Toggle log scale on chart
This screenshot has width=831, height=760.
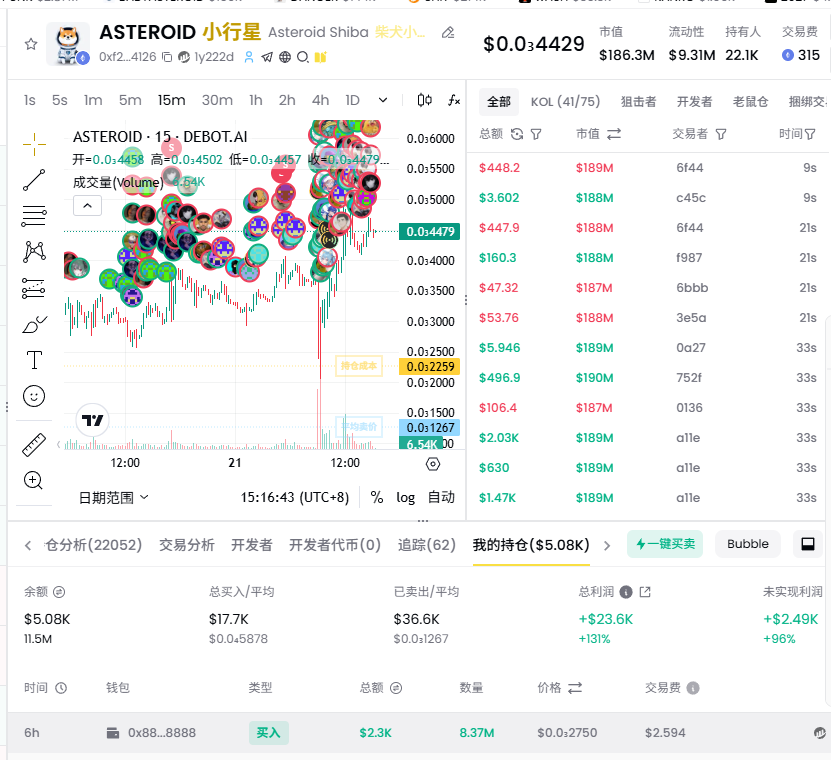coord(405,497)
